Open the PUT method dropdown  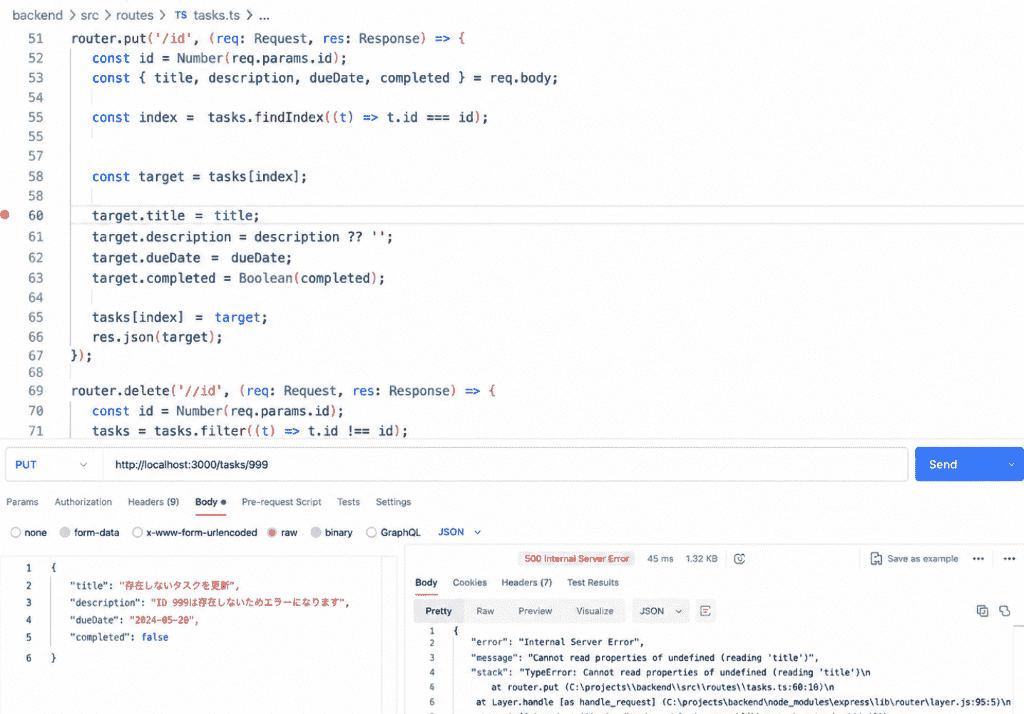[54, 464]
